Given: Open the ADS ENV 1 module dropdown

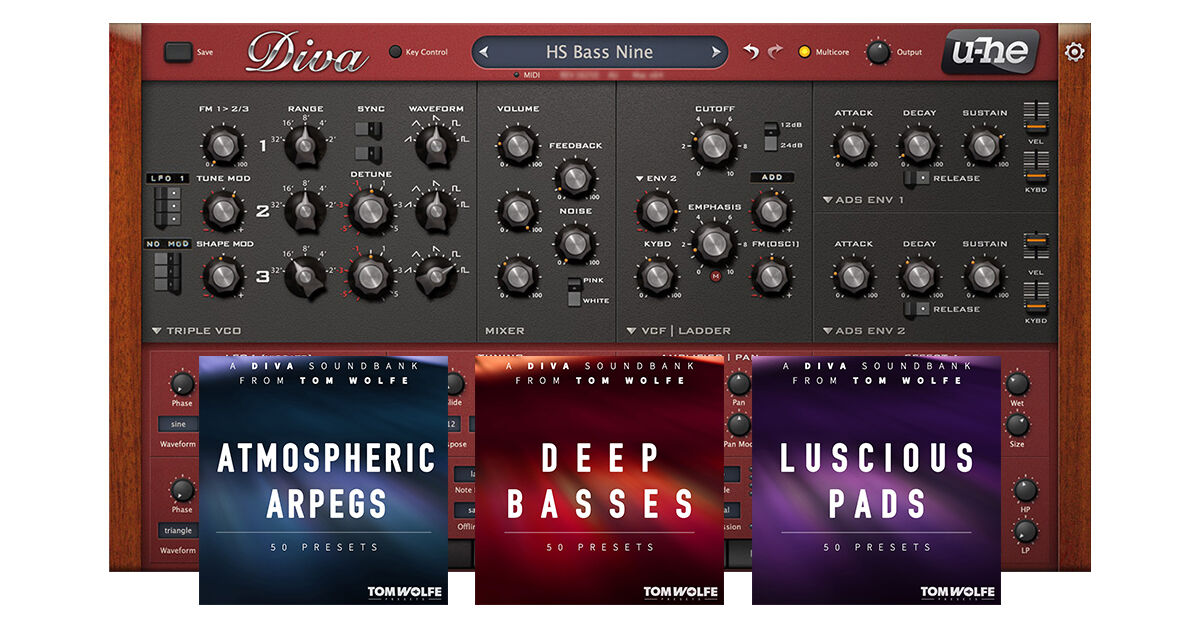Looking at the screenshot, I should (x=828, y=200).
